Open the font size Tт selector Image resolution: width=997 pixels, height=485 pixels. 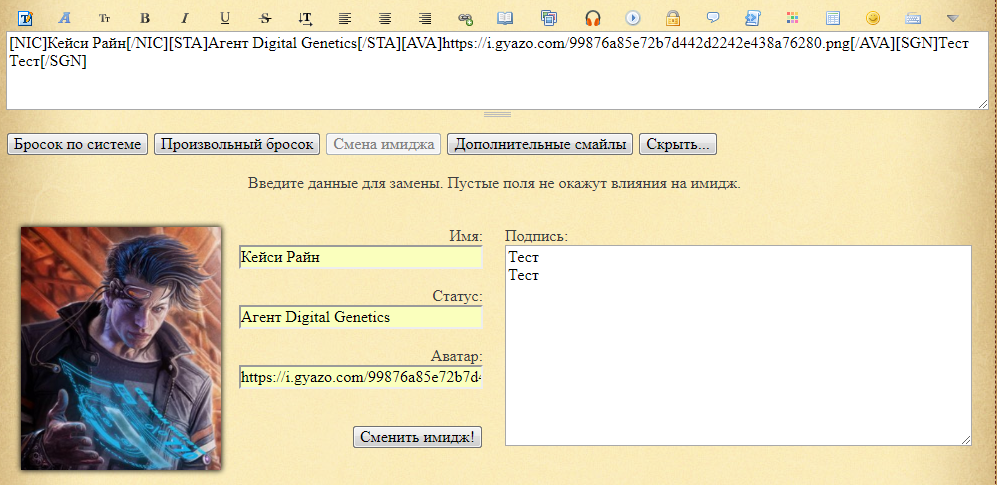pos(105,18)
